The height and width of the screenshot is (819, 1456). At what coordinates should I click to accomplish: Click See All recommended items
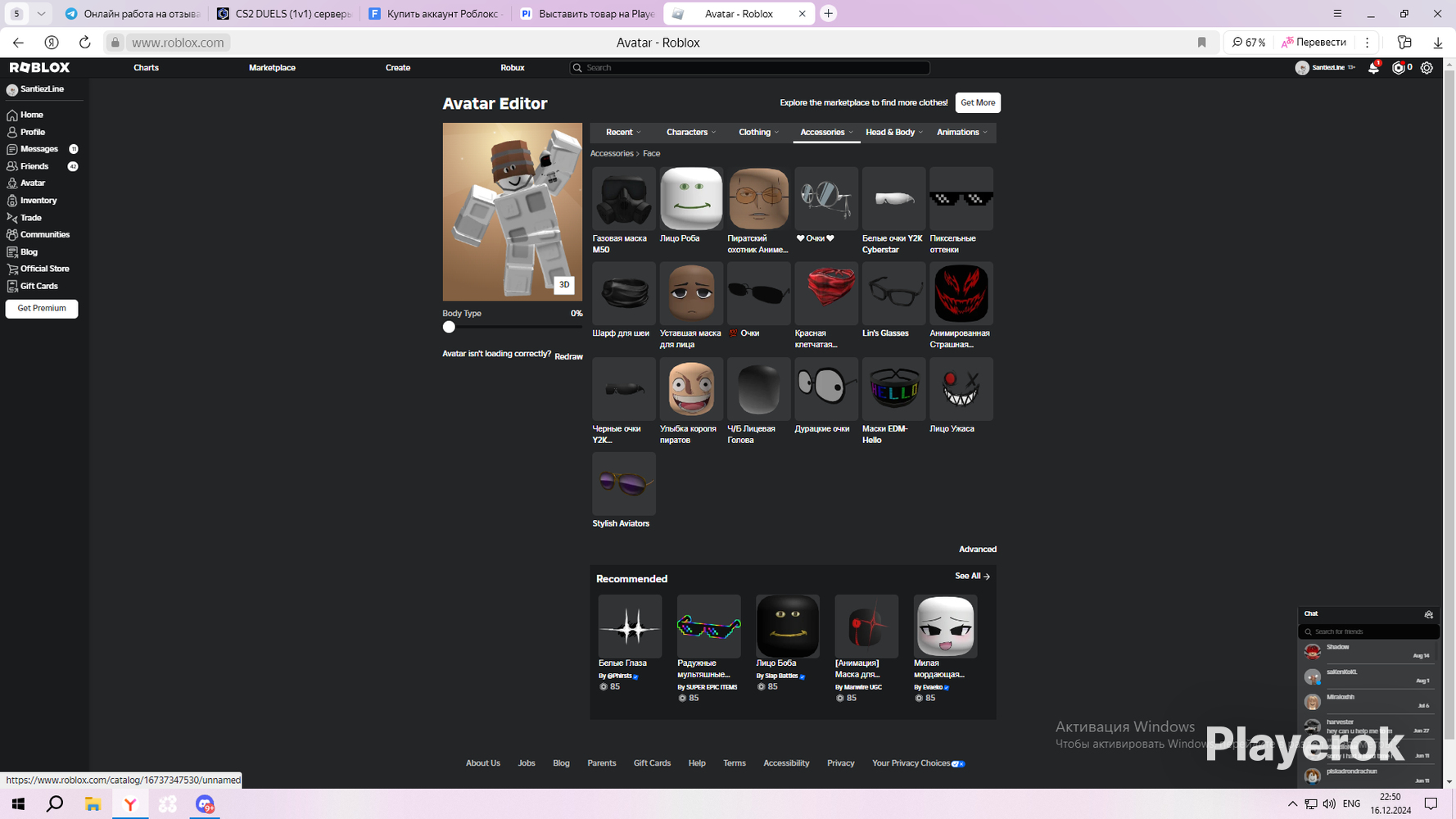972,577
